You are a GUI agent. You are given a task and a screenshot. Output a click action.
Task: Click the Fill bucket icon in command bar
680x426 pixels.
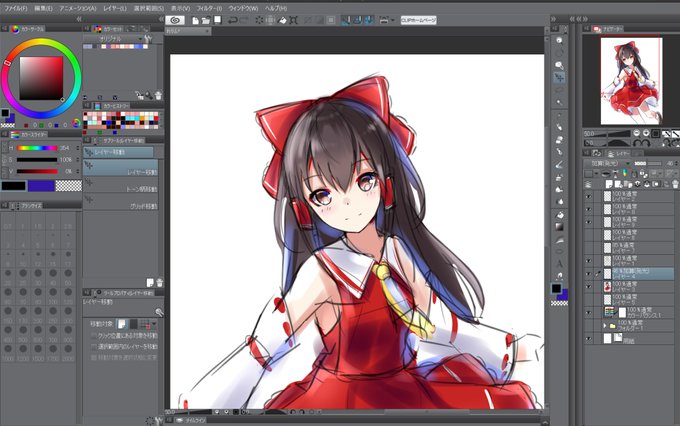coord(282,20)
